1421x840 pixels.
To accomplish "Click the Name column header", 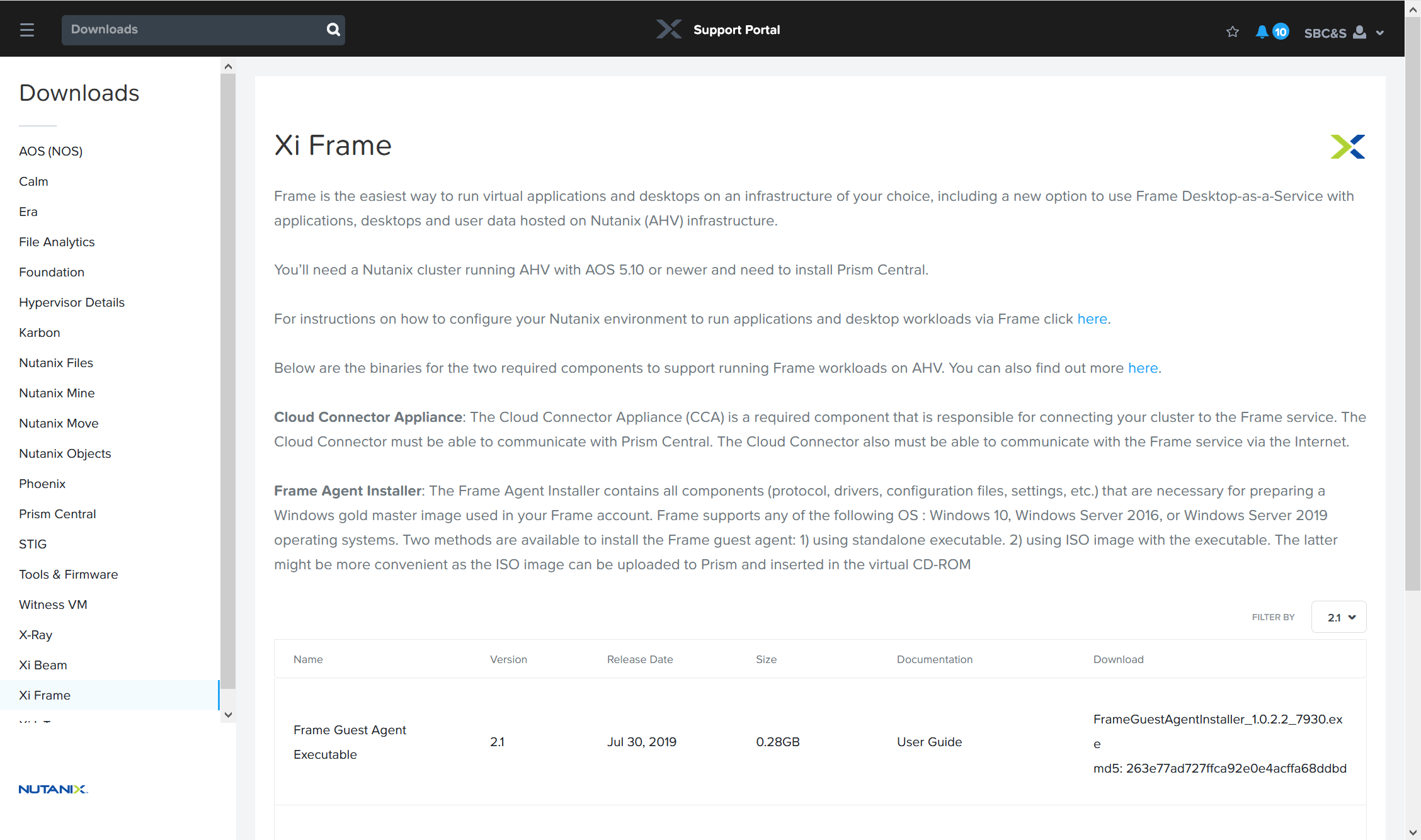I will click(308, 659).
